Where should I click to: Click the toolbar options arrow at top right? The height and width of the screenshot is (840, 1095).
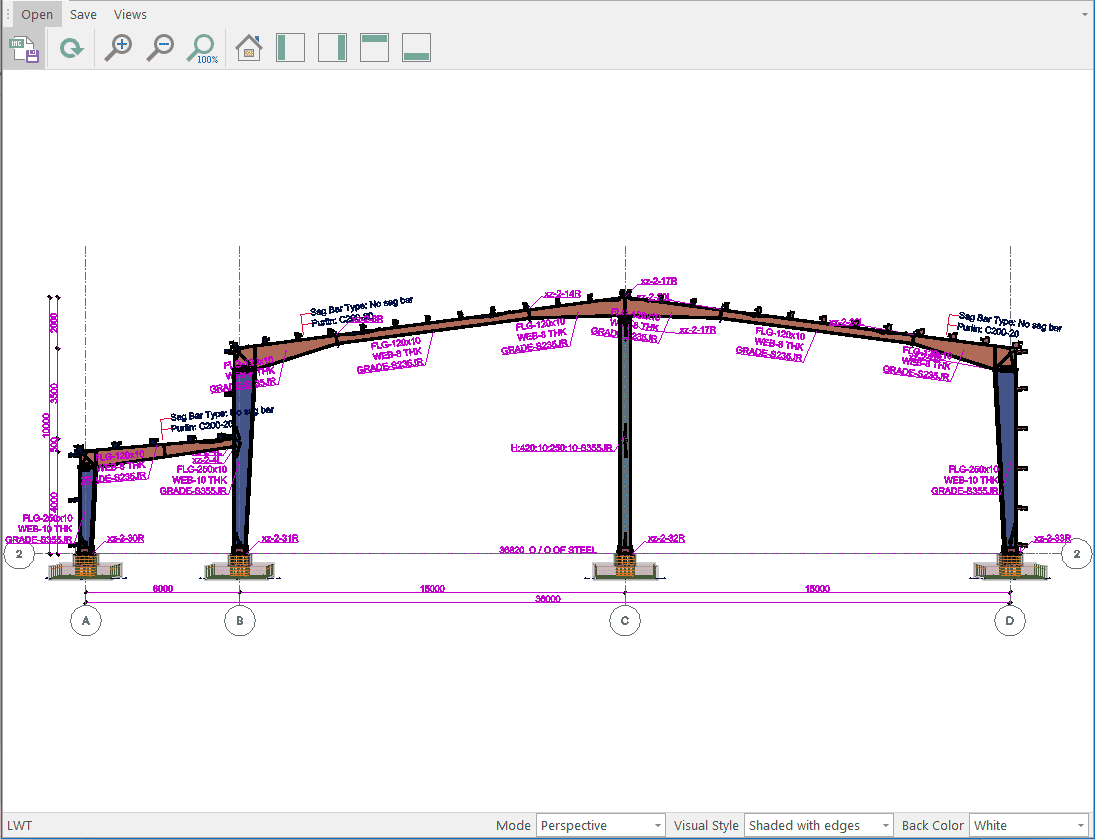click(x=1085, y=15)
